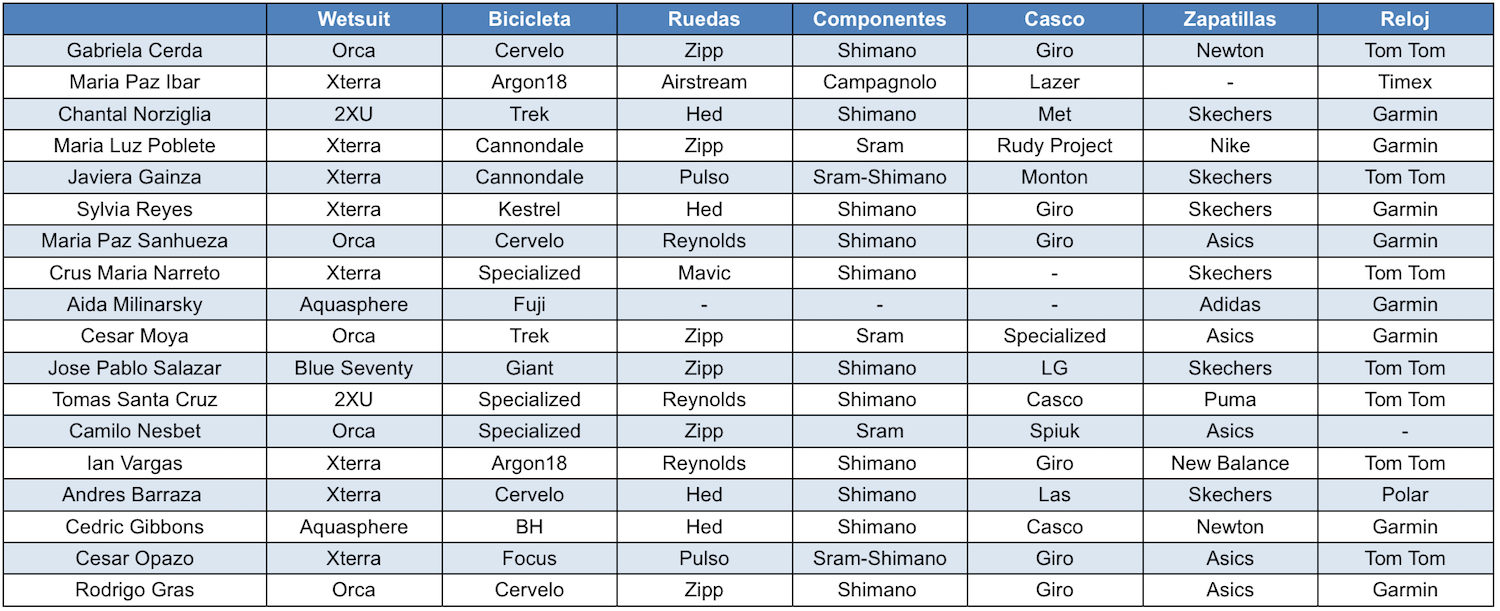Select the Zapatillas column header
Viewport: 1500px width, 611px height.
1230,19
